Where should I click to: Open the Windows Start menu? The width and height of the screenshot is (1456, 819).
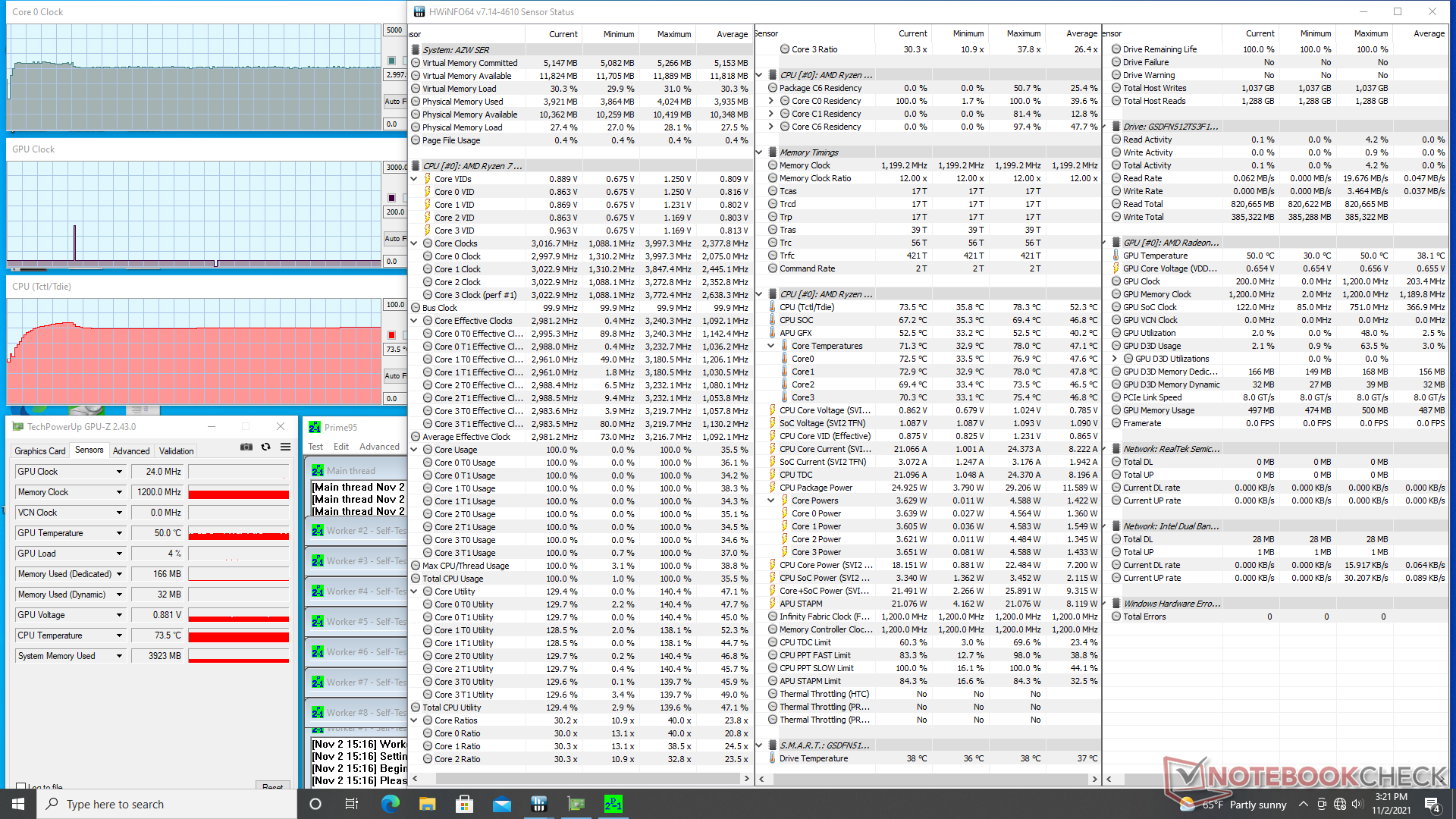(18, 804)
